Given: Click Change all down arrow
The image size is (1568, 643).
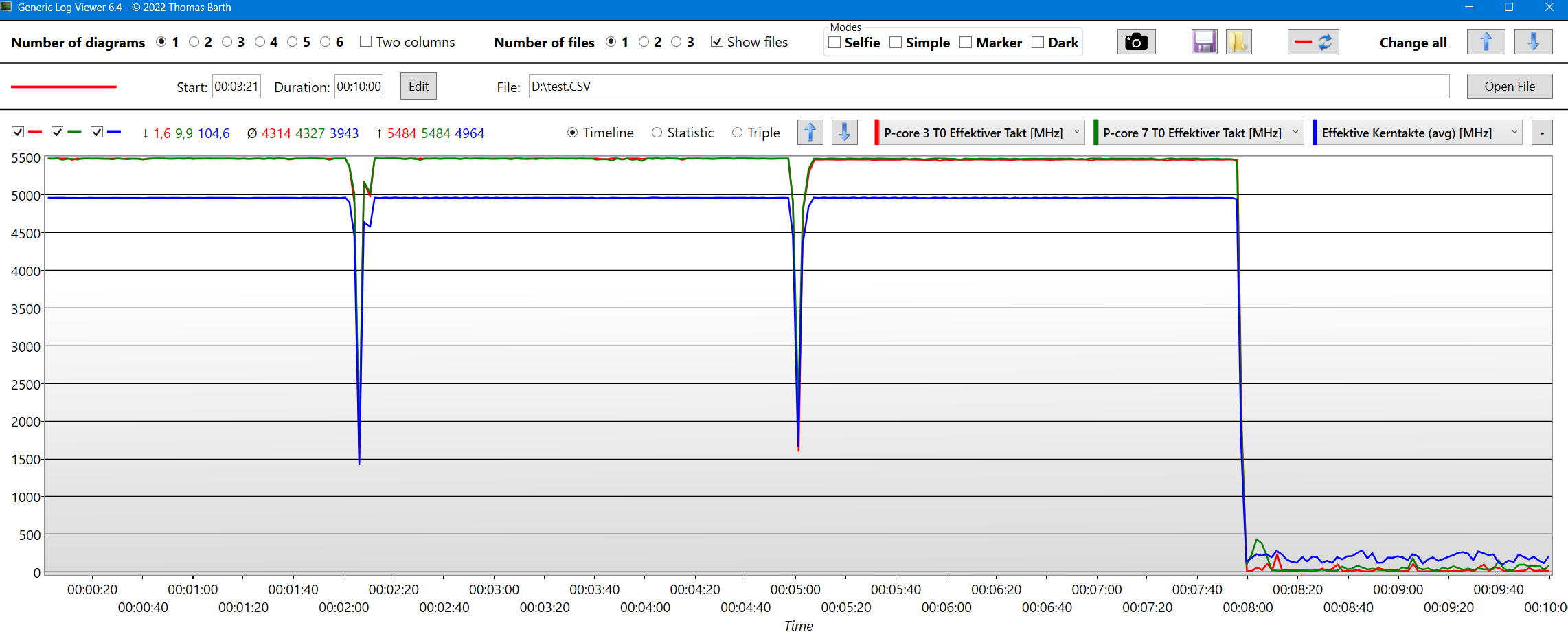Looking at the screenshot, I should click(1533, 42).
